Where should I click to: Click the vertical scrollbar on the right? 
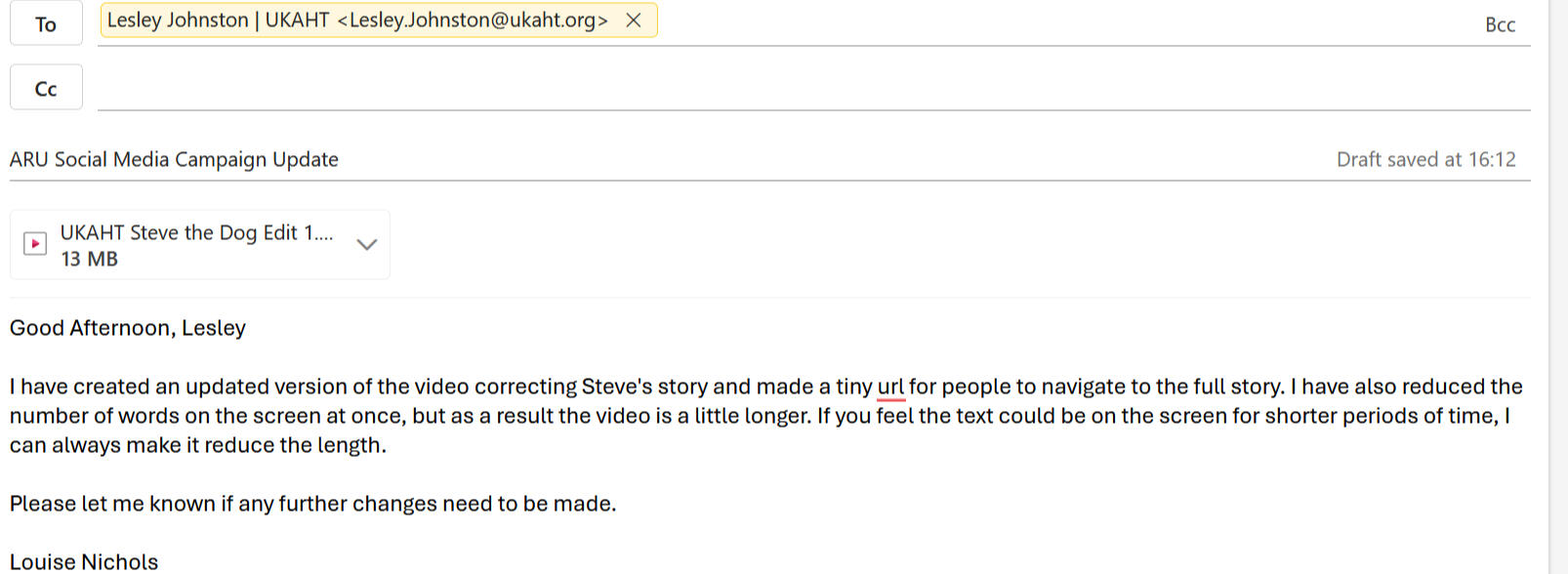tap(1558, 293)
